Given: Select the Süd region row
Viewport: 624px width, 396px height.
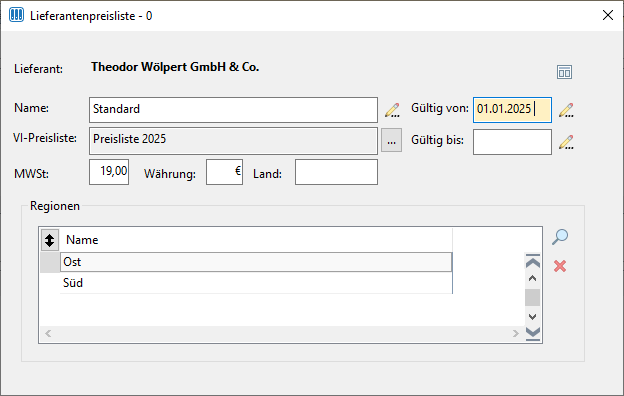Looking at the screenshot, I should (x=256, y=283).
